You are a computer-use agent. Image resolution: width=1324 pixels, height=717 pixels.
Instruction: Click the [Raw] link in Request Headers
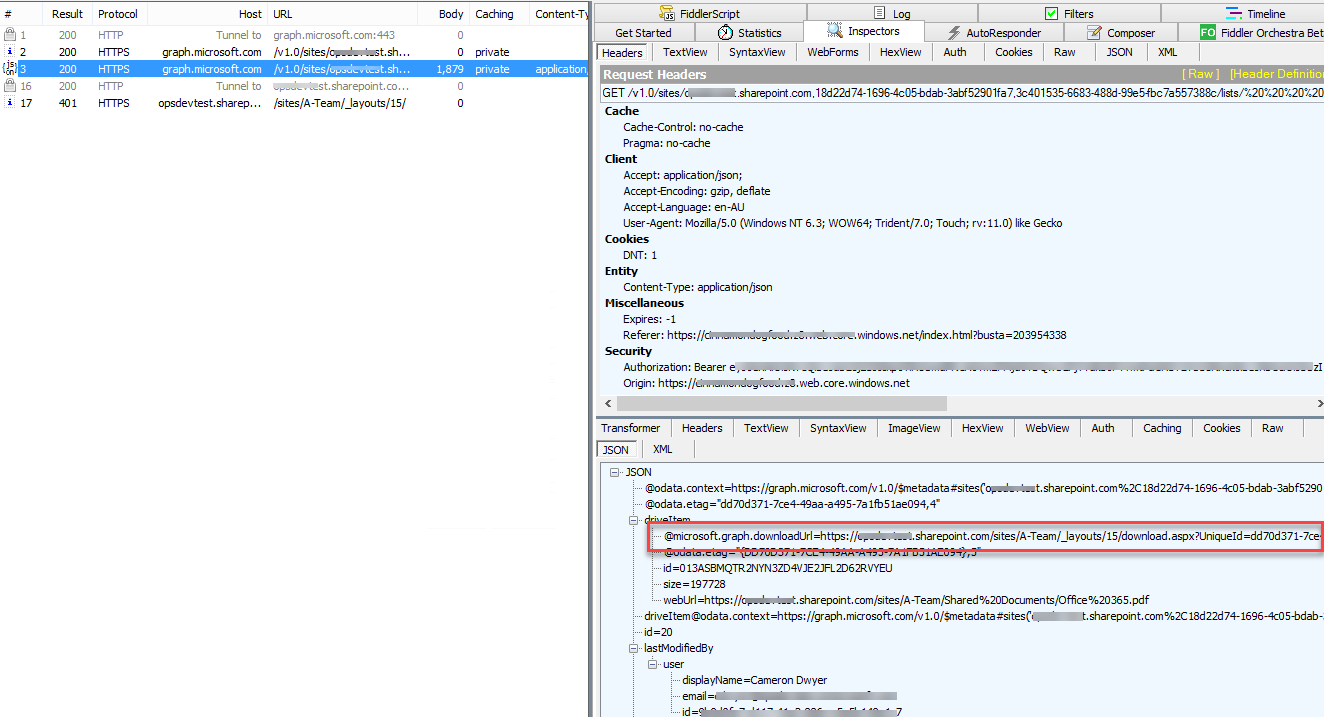click(x=1200, y=74)
